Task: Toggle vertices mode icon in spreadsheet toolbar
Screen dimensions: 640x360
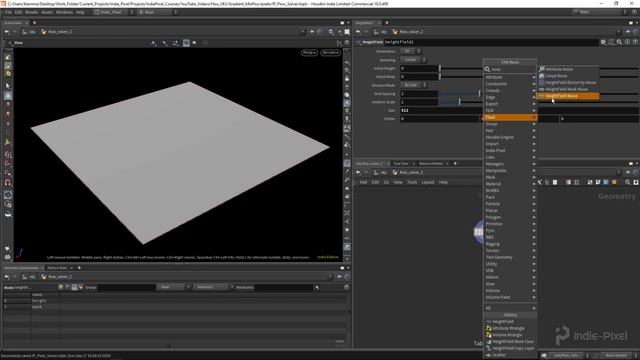Action: pyautogui.click(x=67, y=287)
